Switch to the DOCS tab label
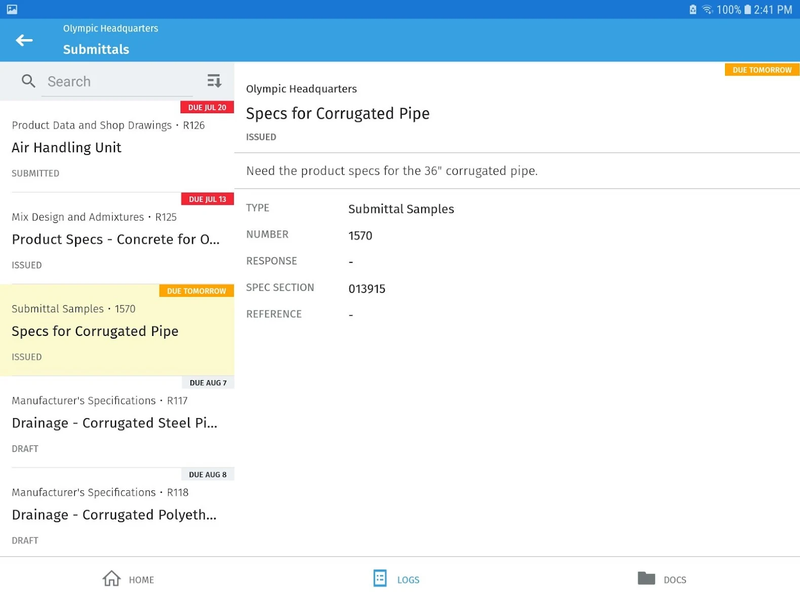Viewport: 800px width, 600px height. tap(675, 580)
